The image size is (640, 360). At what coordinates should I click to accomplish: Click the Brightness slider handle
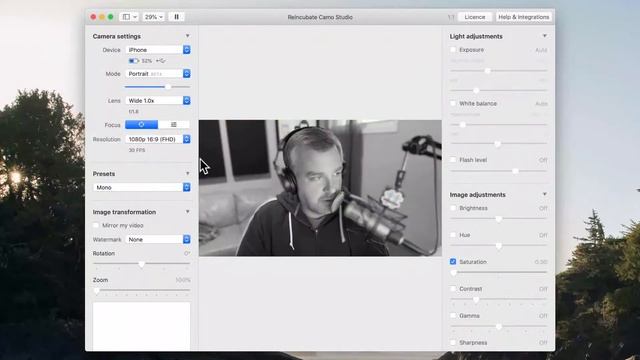(x=498, y=219)
